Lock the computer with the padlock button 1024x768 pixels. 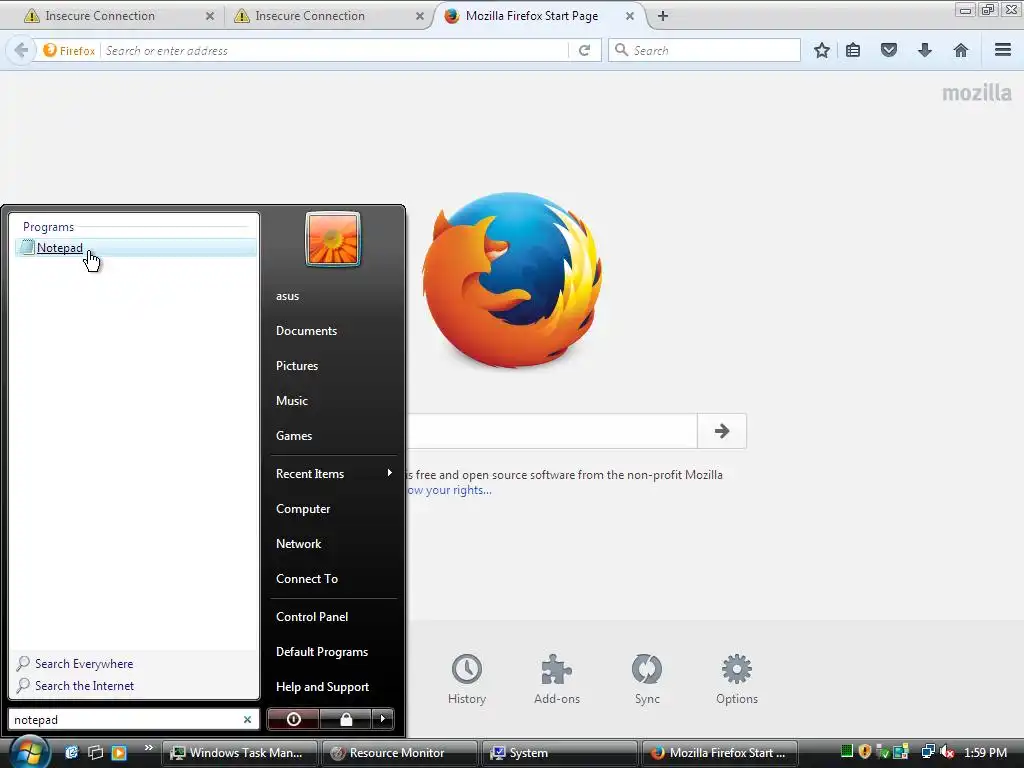[345, 719]
